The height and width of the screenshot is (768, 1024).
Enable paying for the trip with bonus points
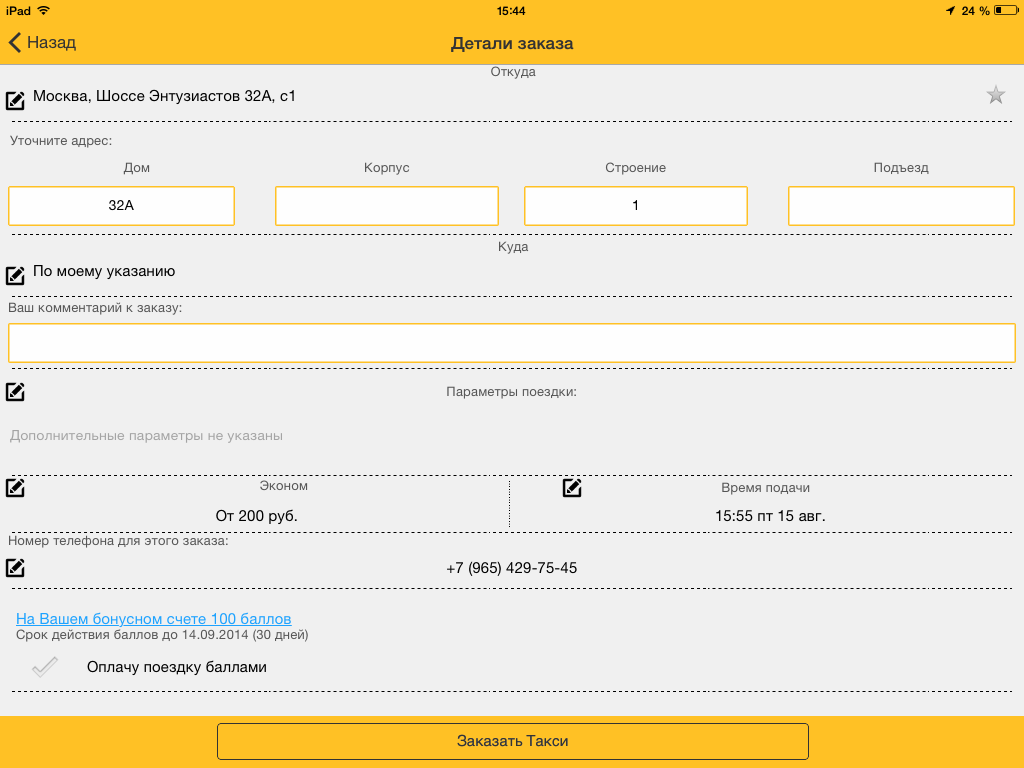point(45,667)
